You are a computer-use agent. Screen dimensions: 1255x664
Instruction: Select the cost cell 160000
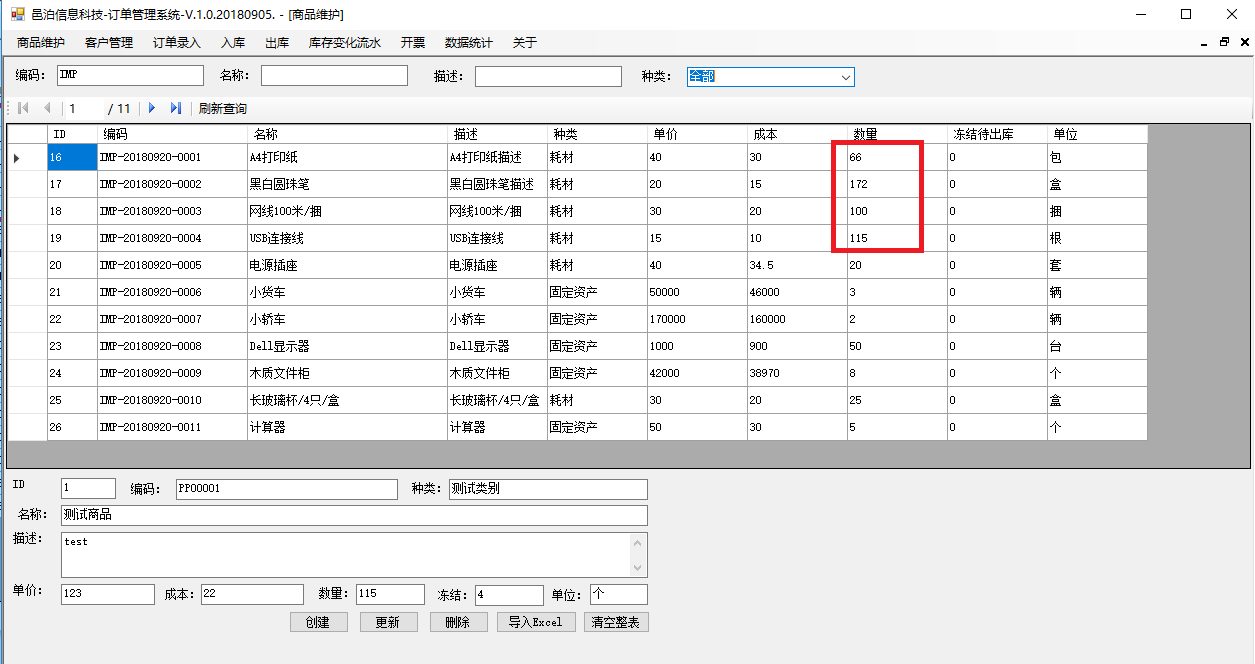tap(797, 319)
